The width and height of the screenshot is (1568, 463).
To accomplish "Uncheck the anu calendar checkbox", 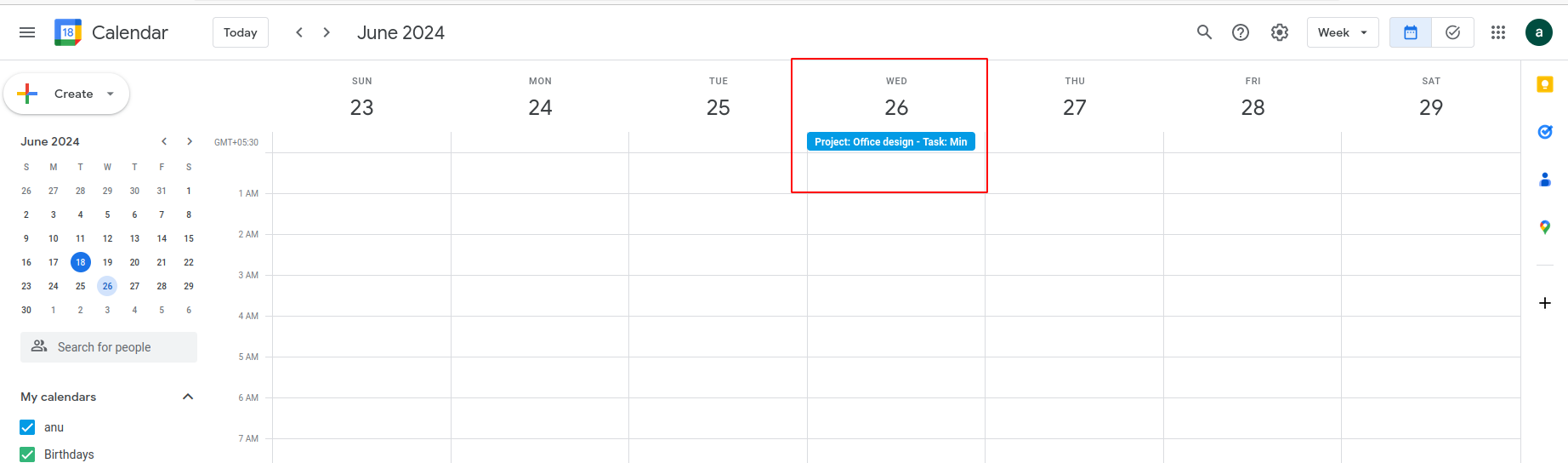I will click(27, 427).
